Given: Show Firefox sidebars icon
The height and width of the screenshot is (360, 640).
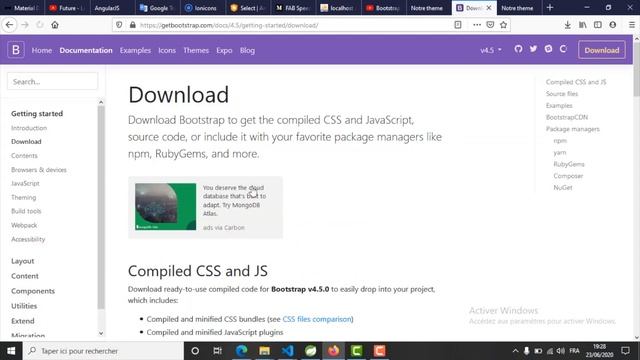Looking at the screenshot, I should (x=598, y=25).
